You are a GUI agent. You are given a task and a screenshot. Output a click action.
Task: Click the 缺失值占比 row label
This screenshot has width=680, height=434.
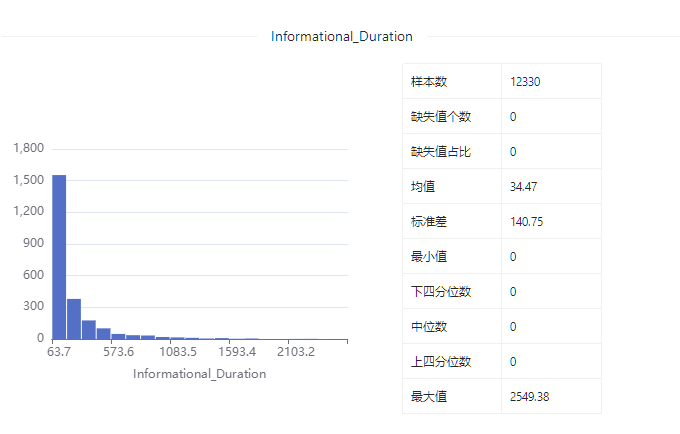point(441,152)
